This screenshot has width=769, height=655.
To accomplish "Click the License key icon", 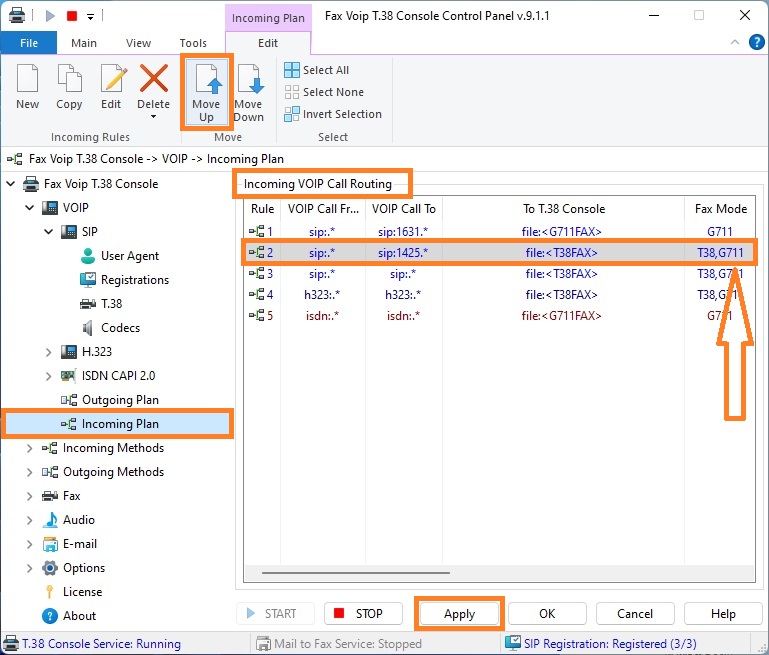I will point(49,592).
